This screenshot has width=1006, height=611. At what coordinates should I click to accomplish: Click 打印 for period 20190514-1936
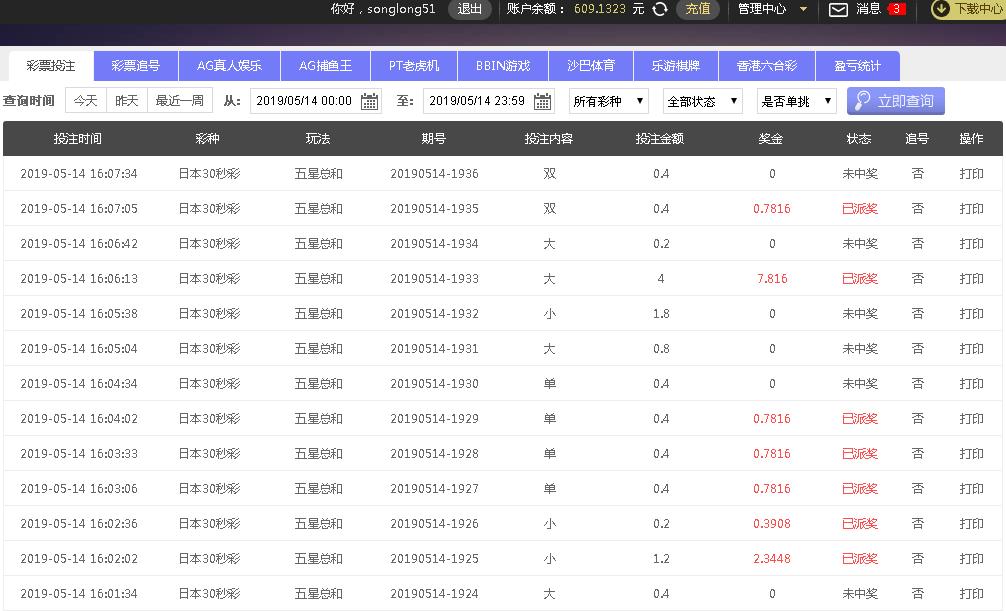click(x=971, y=174)
